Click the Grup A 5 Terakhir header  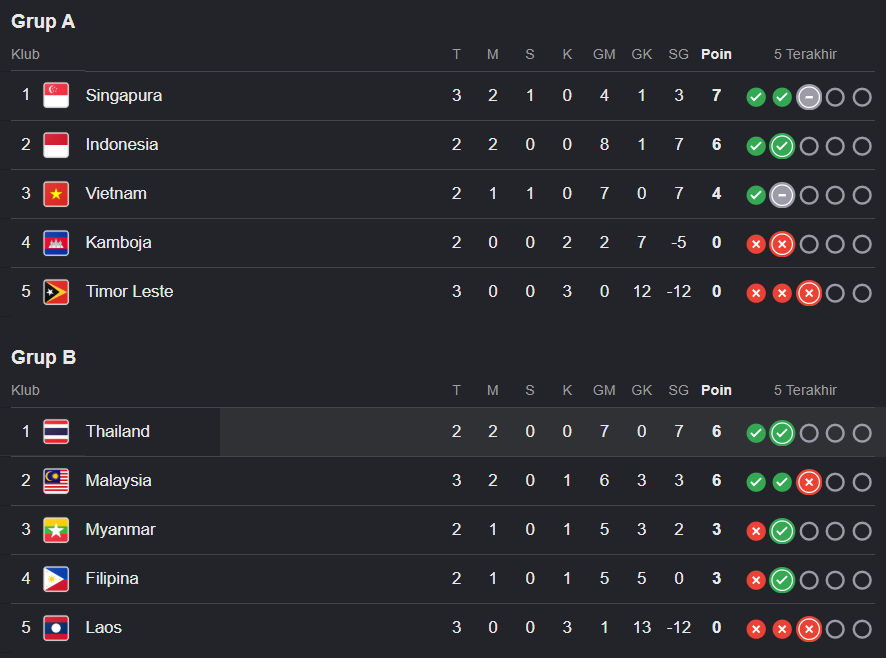805,54
